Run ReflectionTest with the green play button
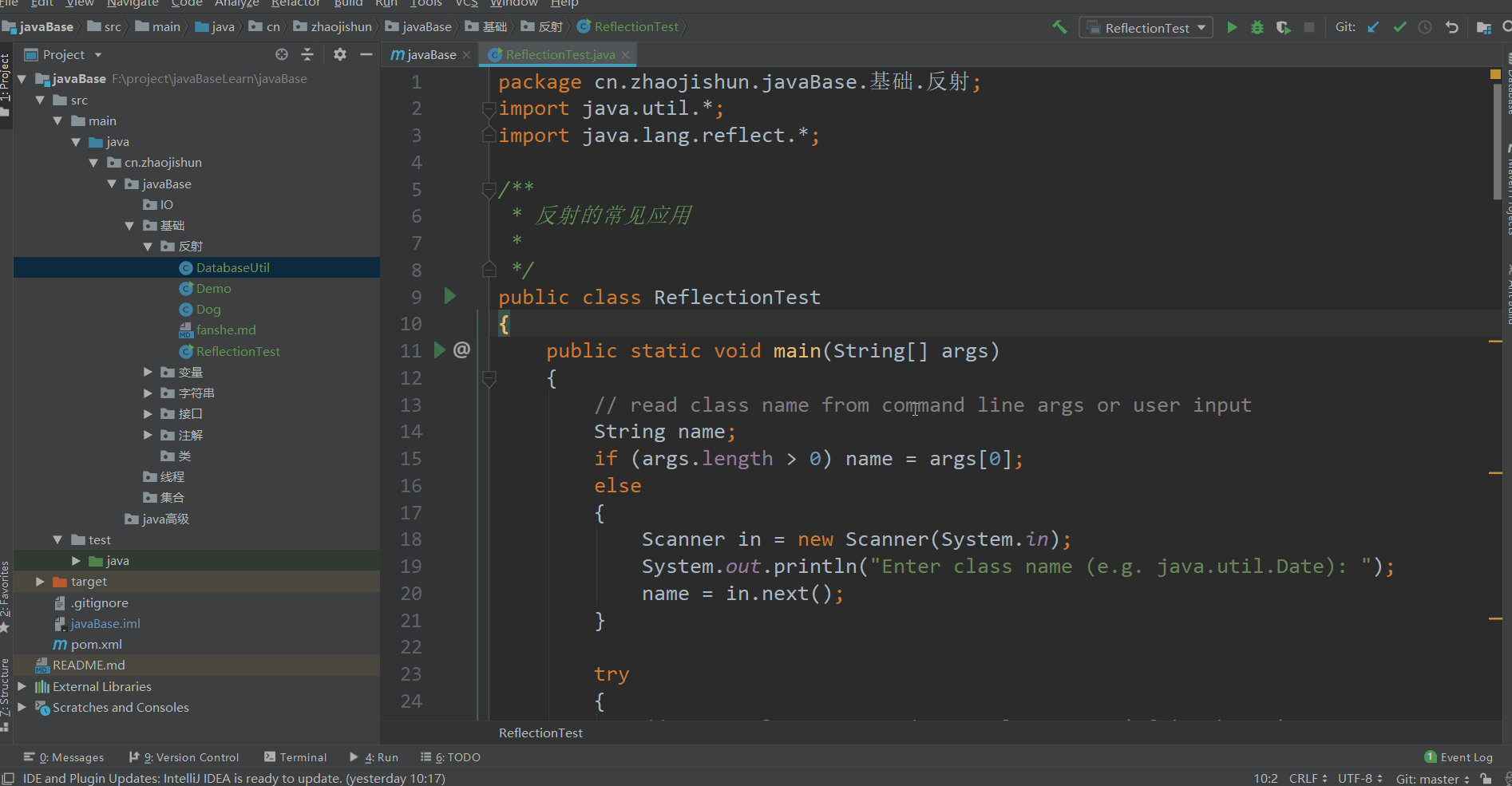The height and width of the screenshot is (786, 1512). (x=1232, y=28)
